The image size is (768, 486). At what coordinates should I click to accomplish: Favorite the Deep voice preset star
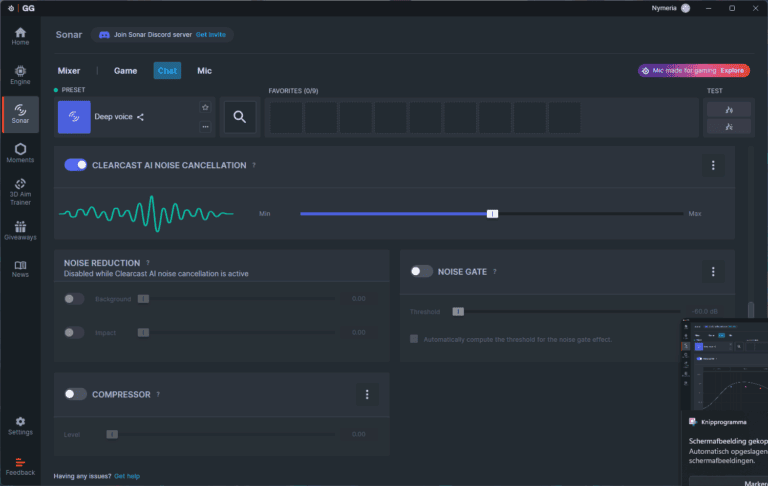point(205,107)
